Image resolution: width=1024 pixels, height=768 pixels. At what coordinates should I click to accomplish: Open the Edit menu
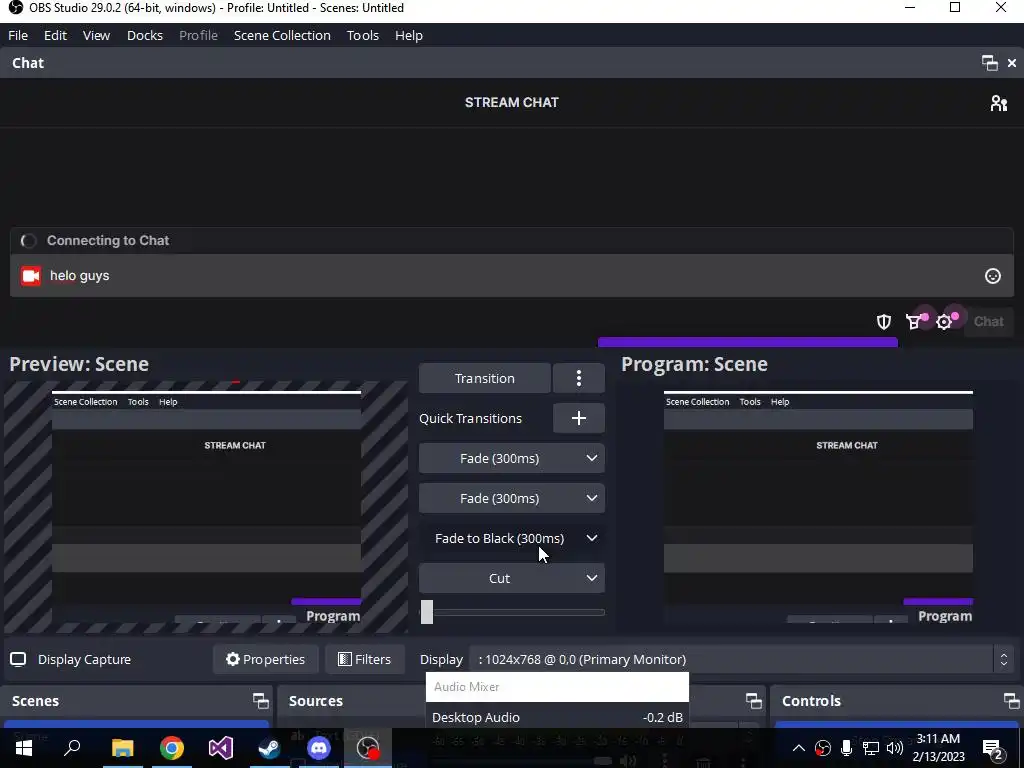pyautogui.click(x=56, y=35)
